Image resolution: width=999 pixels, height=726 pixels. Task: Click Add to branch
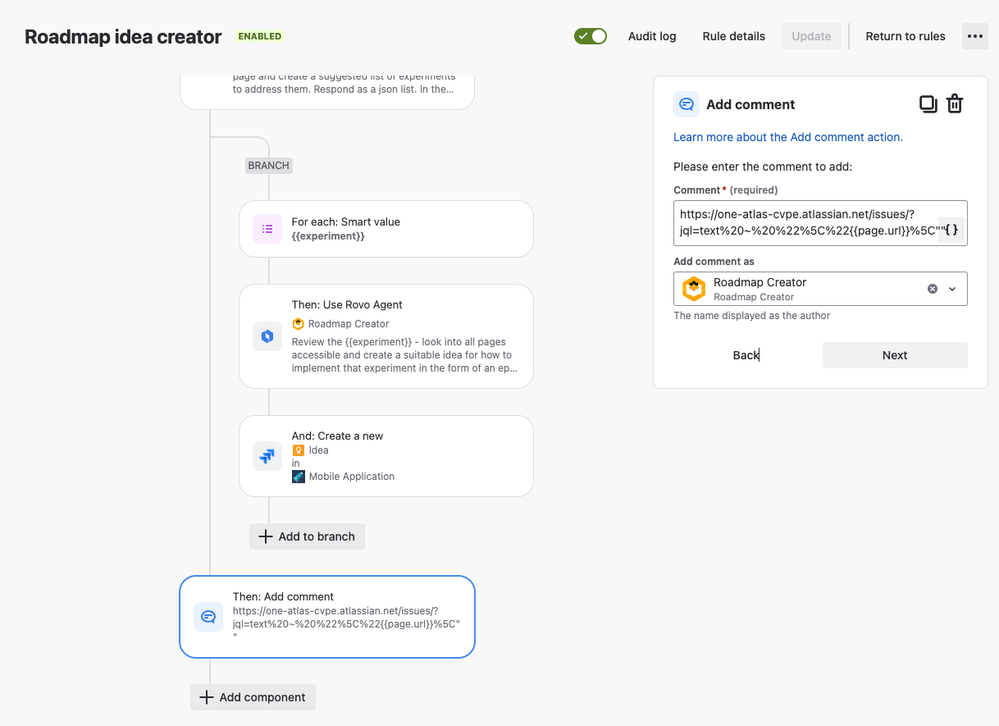point(307,536)
